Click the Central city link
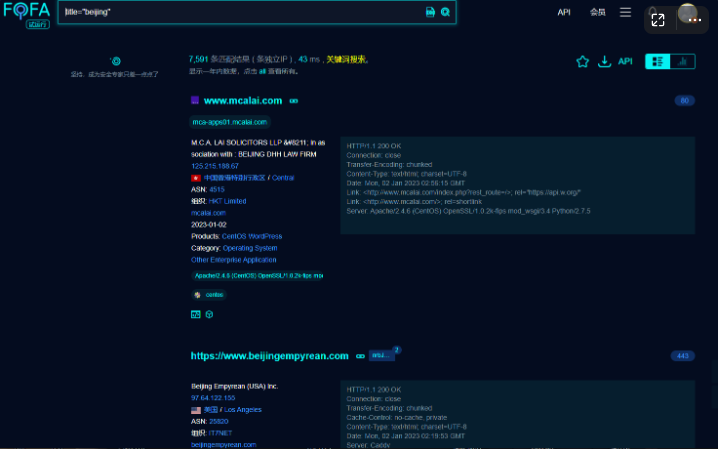This screenshot has width=718, height=449. pyautogui.click(x=283, y=178)
